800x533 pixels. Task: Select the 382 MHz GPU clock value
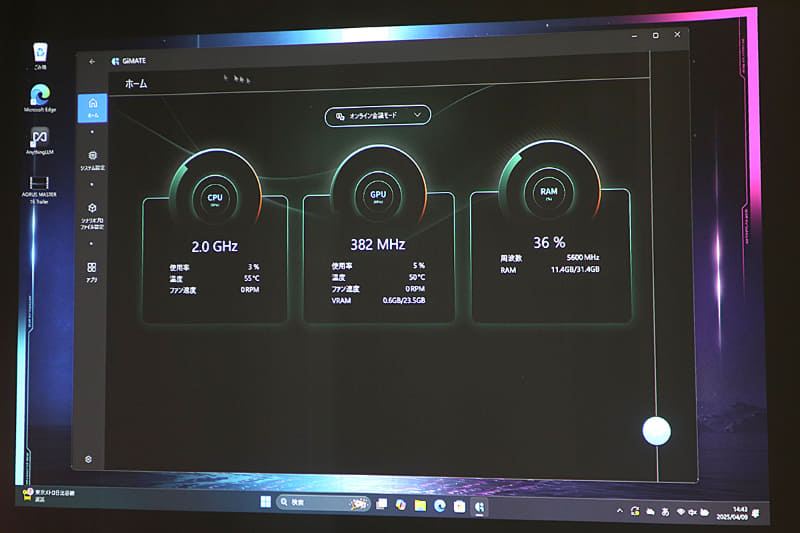[x=378, y=245]
